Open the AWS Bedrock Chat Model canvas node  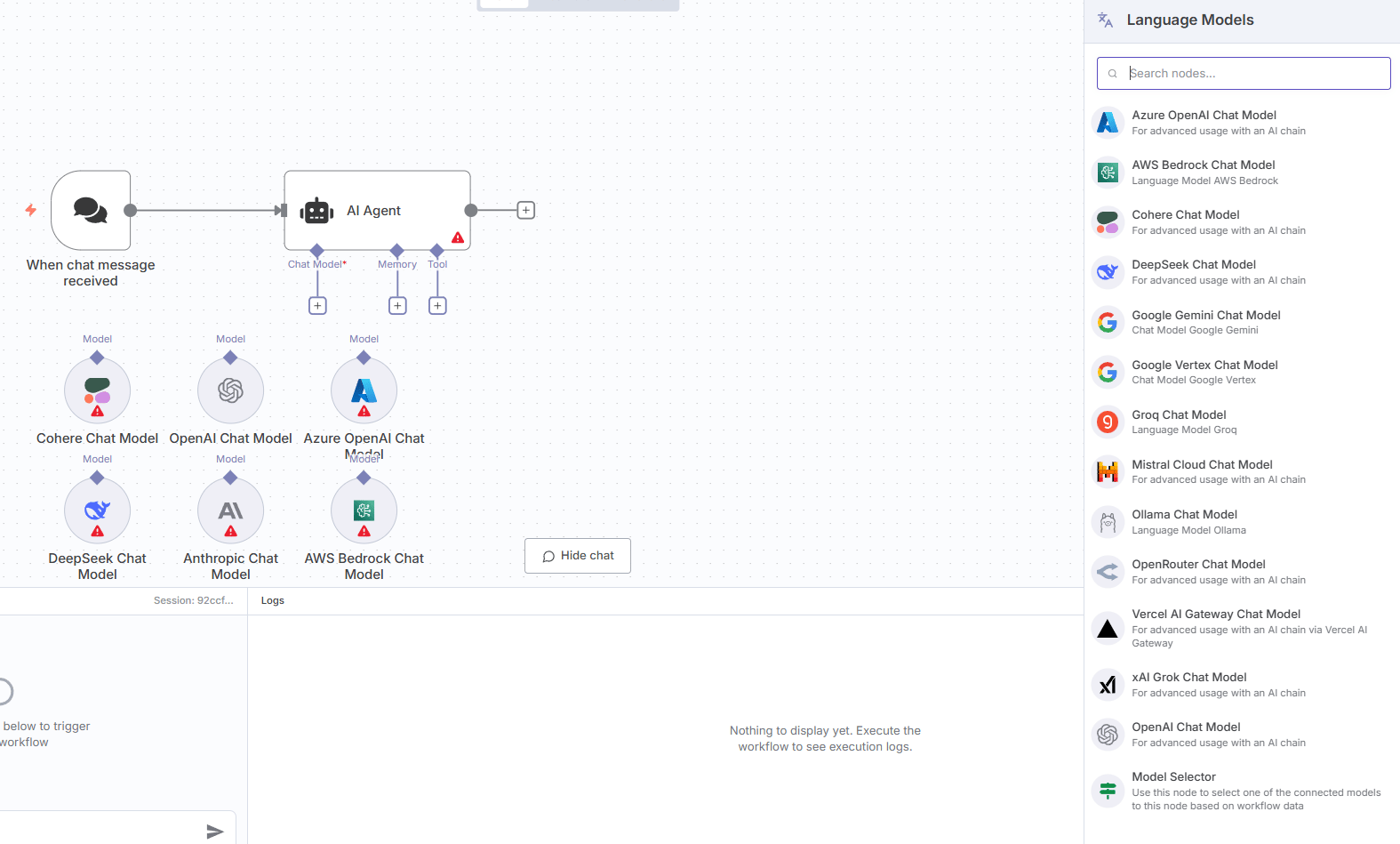tap(364, 510)
